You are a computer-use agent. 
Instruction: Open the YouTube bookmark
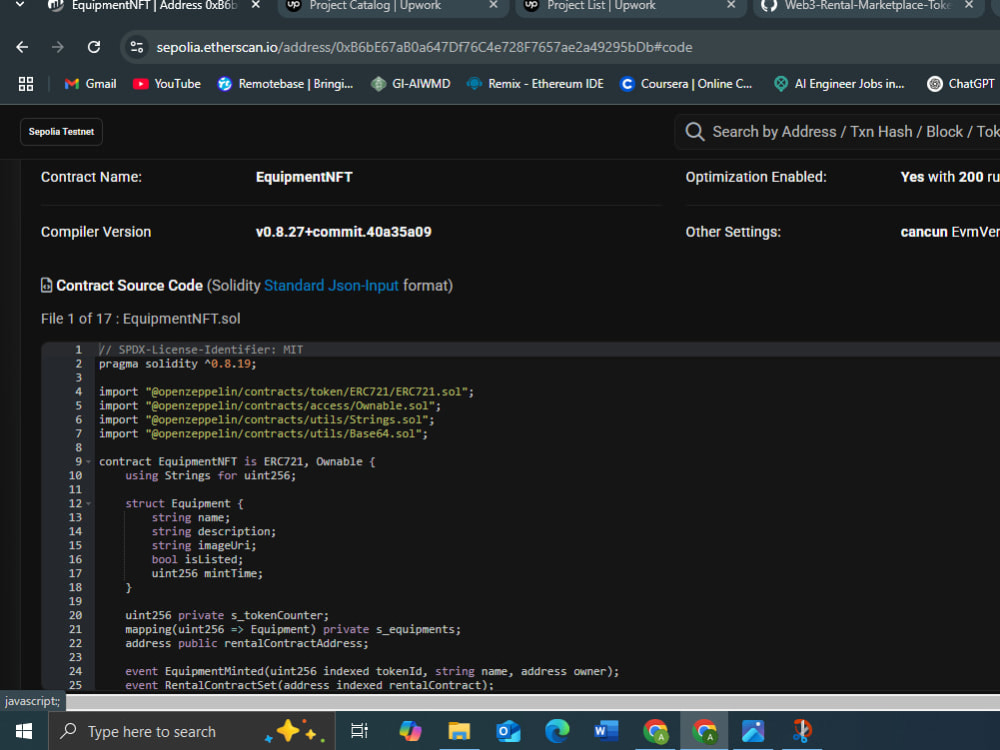(x=166, y=84)
